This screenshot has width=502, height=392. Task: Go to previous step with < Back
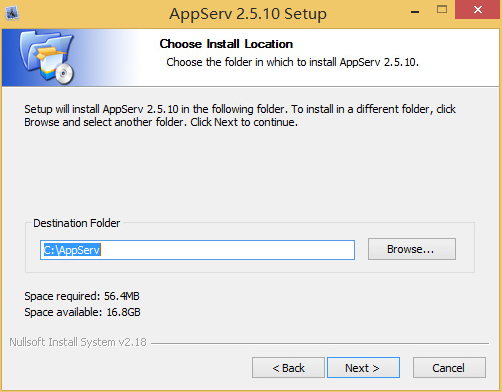288,368
